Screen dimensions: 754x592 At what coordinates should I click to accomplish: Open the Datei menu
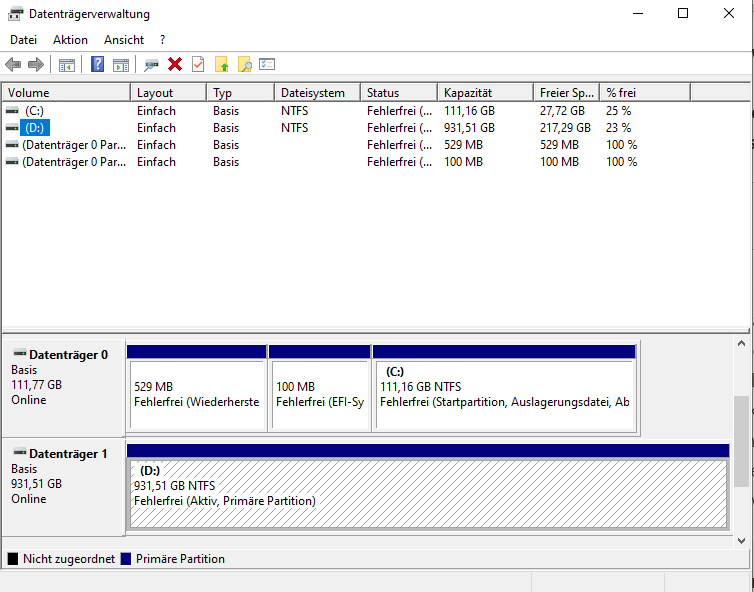23,40
